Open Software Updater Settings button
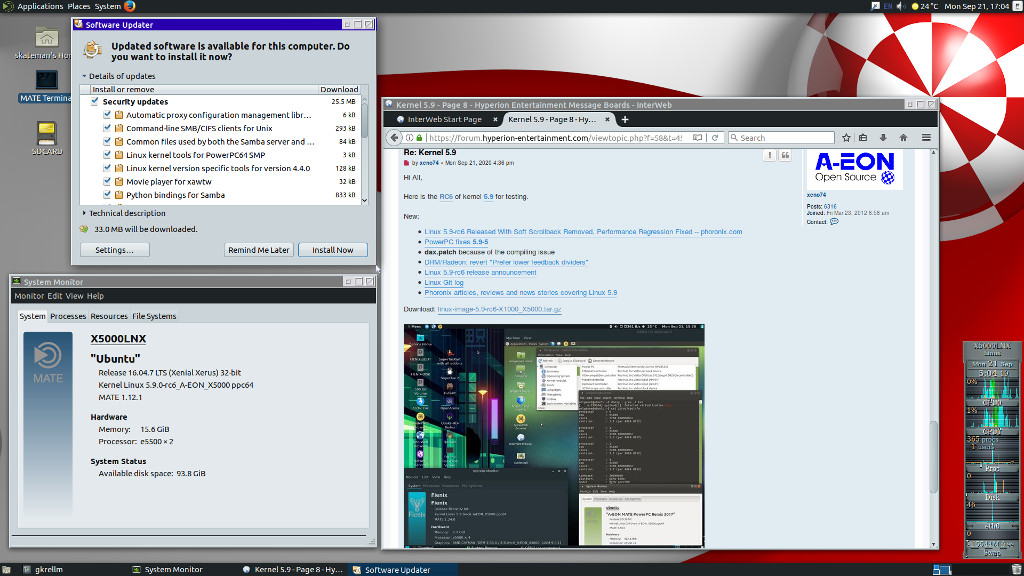The height and width of the screenshot is (576, 1024). tap(114, 250)
